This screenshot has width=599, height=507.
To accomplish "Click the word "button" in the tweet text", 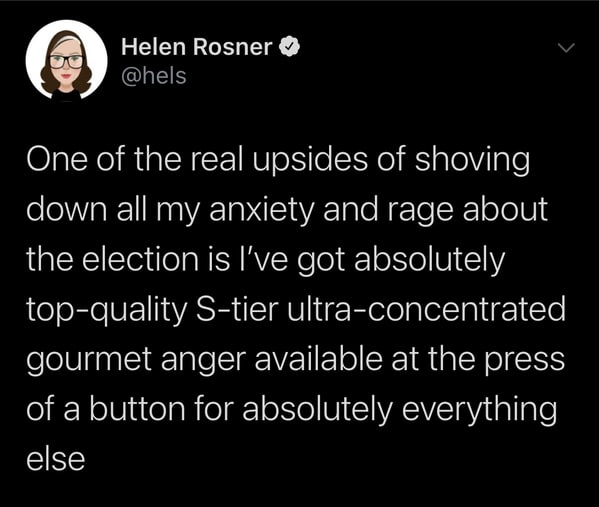I will [138, 408].
